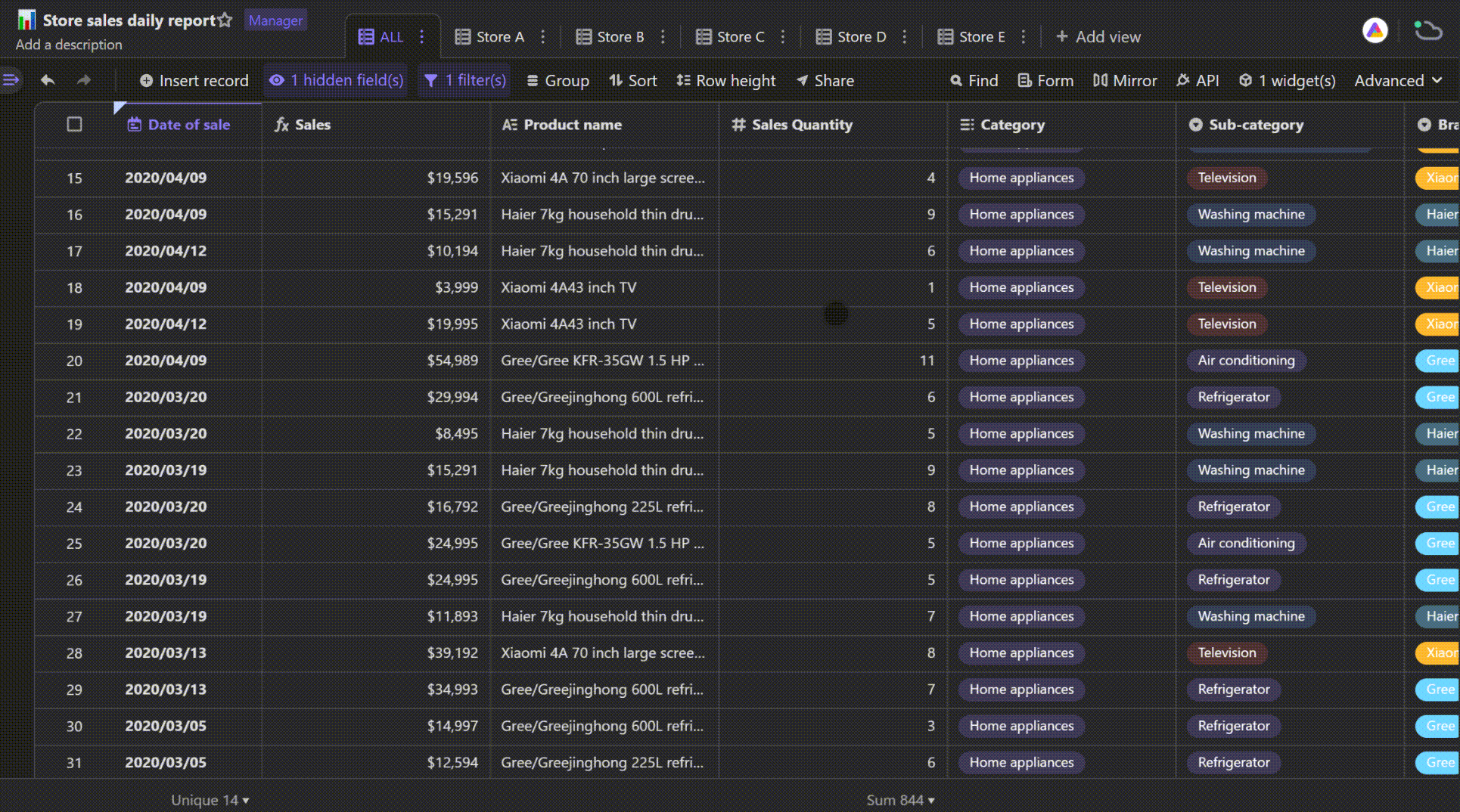Select row 19 date 2020/04/12

tap(166, 324)
